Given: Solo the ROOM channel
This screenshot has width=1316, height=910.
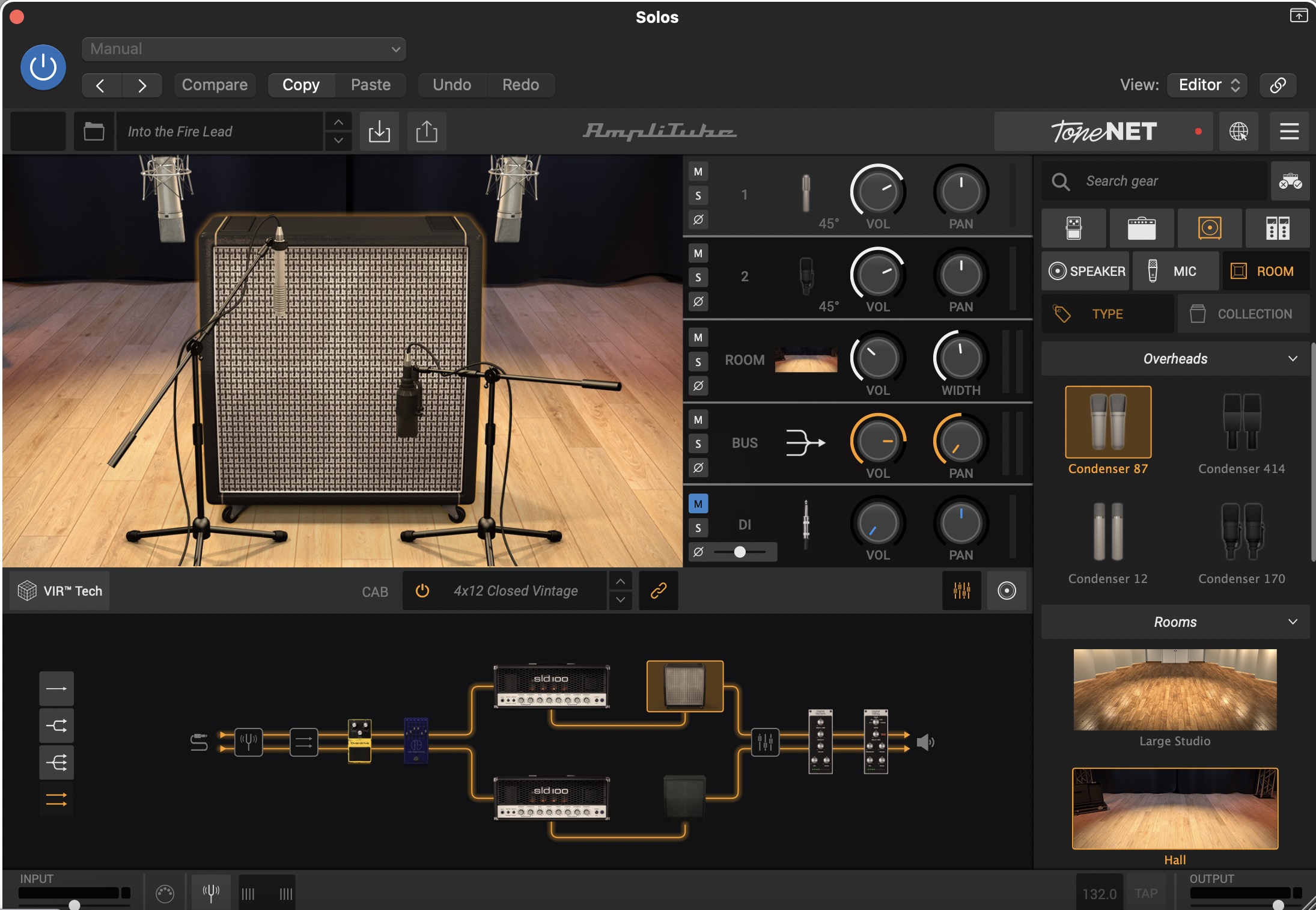Looking at the screenshot, I should [x=698, y=361].
